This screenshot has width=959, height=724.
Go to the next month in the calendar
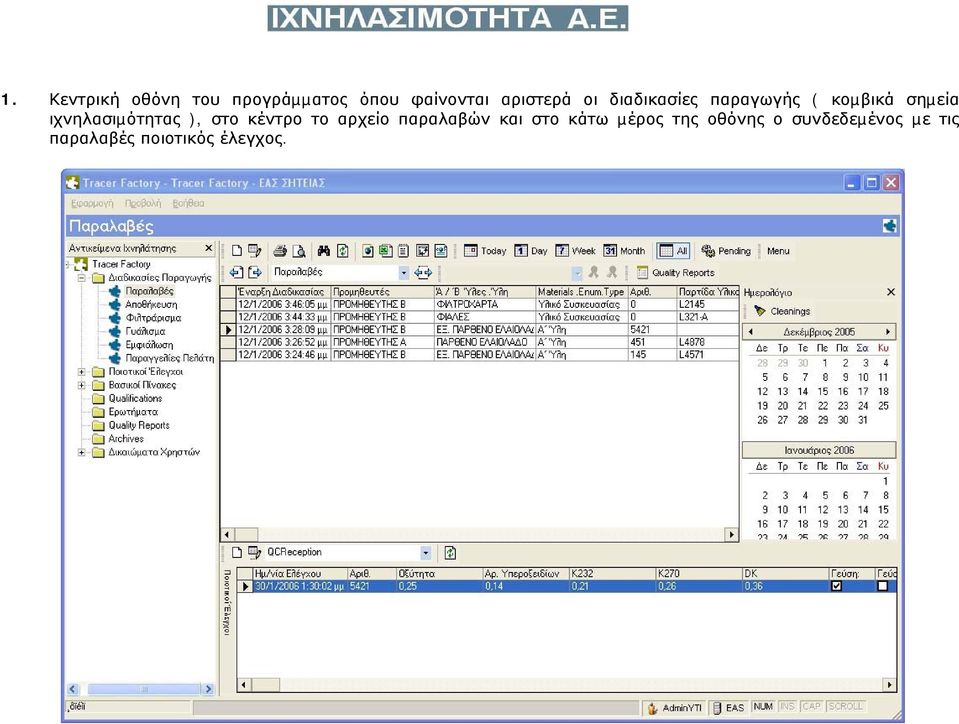pyautogui.click(x=887, y=332)
